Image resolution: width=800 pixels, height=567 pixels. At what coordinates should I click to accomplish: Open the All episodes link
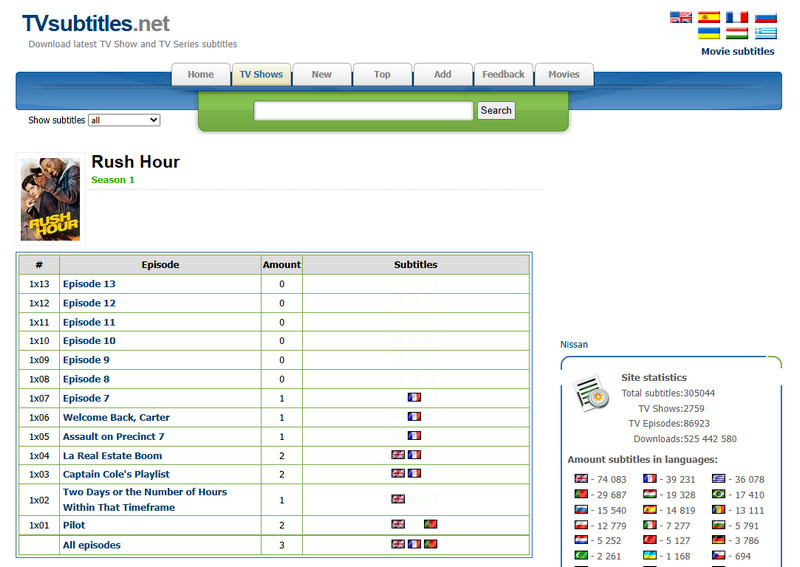[92, 545]
